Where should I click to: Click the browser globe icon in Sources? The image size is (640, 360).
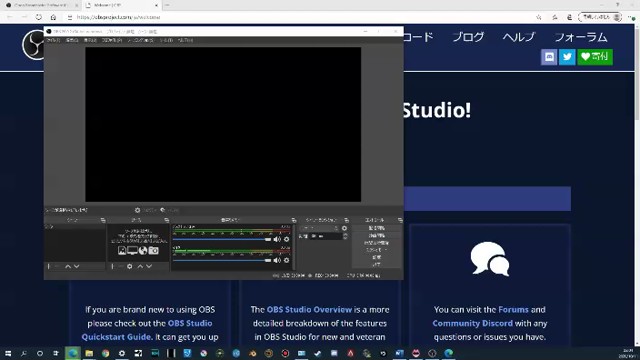143,251
